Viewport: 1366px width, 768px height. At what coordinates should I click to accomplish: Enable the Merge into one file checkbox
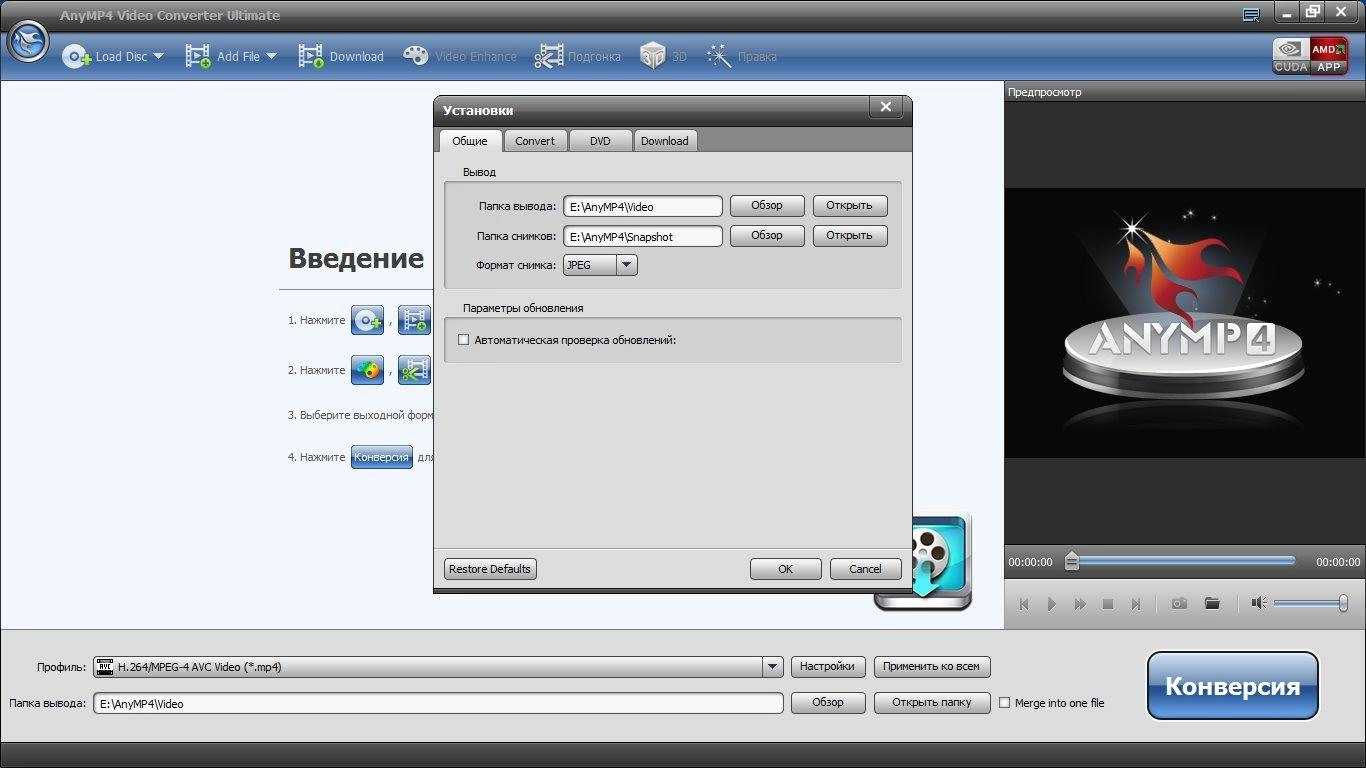pyautogui.click(x=1005, y=703)
